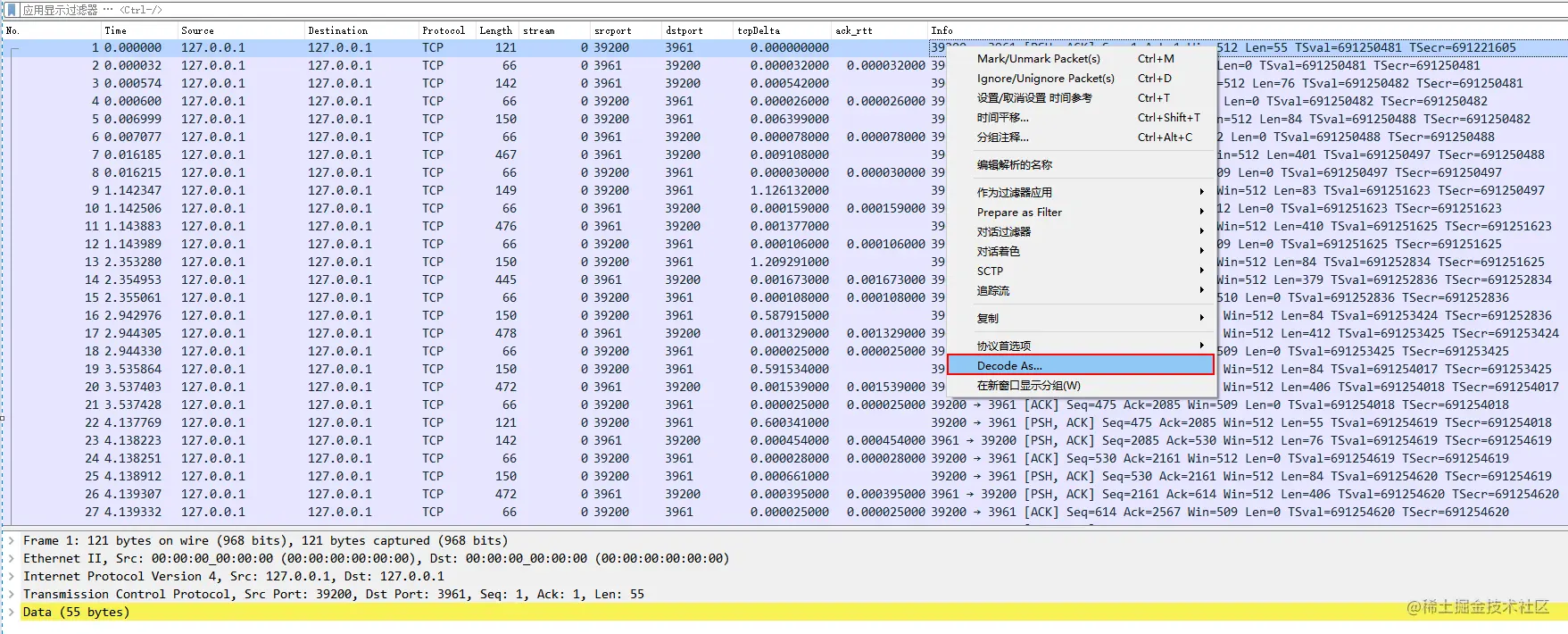The image size is (1568, 634).
Task: Select packet 9 at time 1.142347
Action: tap(785, 190)
